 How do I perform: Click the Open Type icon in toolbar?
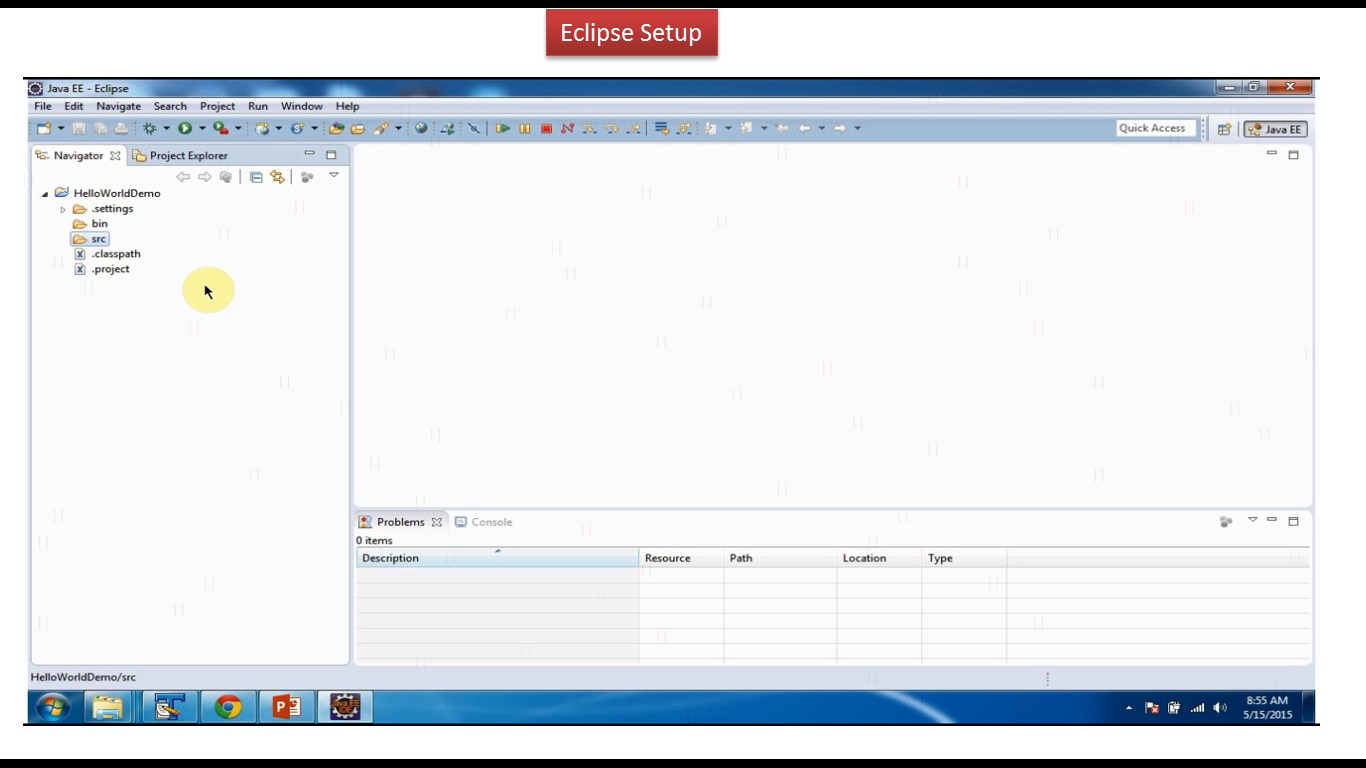337,128
